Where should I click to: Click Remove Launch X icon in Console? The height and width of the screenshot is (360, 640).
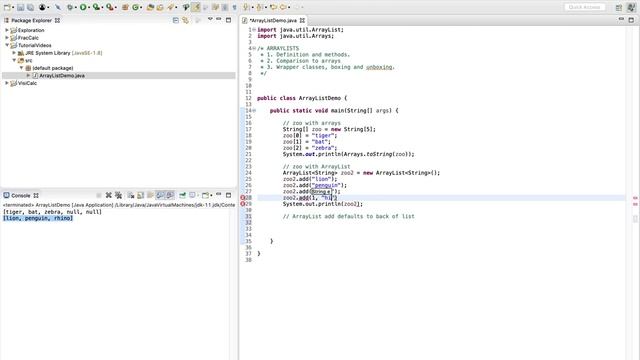pos(109,195)
